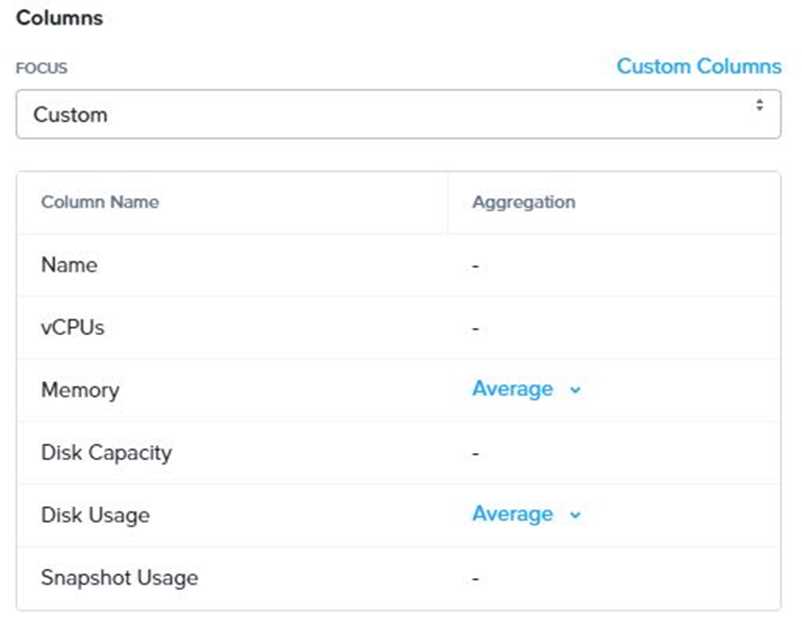The width and height of the screenshot is (802, 638).
Task: Select the Disk Usage column name
Action: (x=95, y=515)
